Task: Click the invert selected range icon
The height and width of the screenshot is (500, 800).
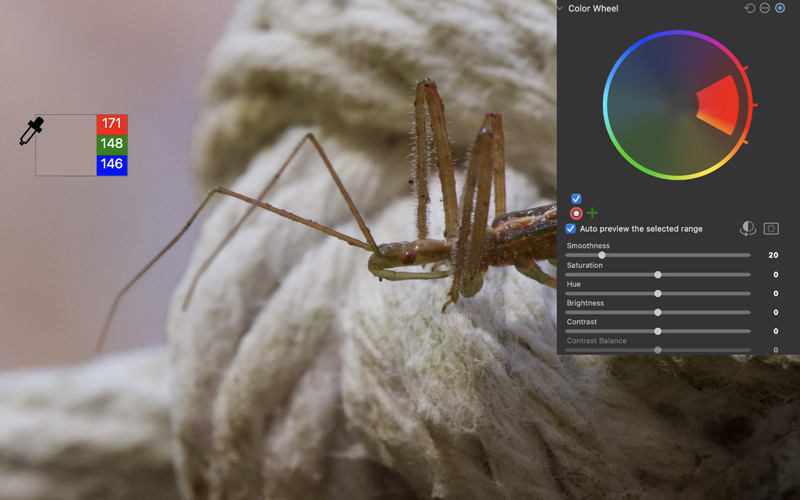Action: [x=747, y=229]
